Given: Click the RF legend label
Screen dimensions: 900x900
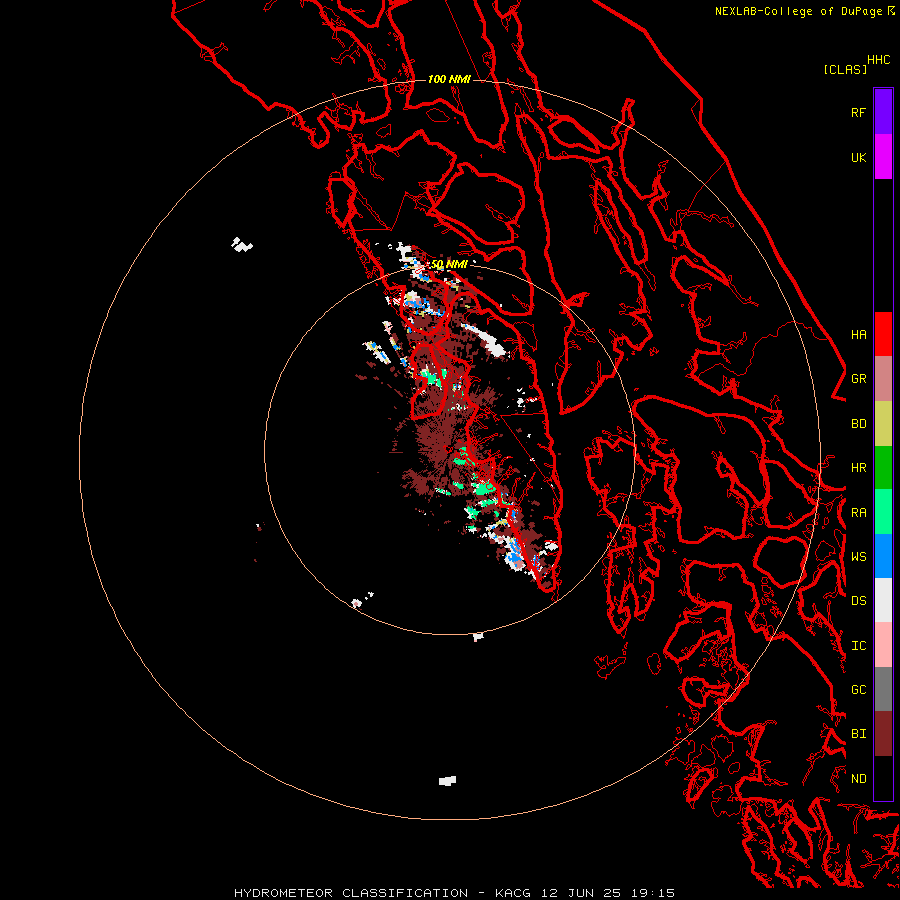Looking at the screenshot, I should click(x=858, y=112).
